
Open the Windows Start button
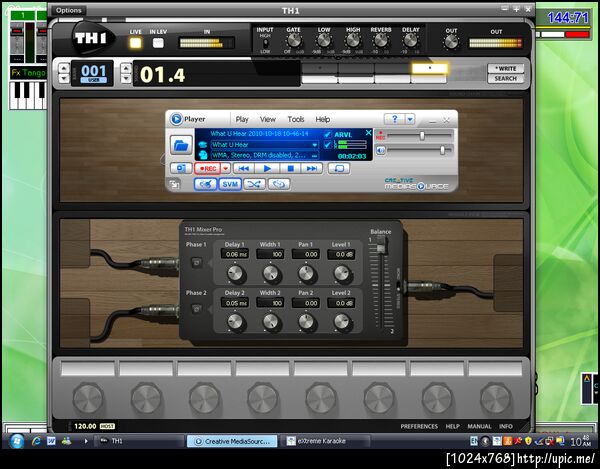tap(16, 441)
